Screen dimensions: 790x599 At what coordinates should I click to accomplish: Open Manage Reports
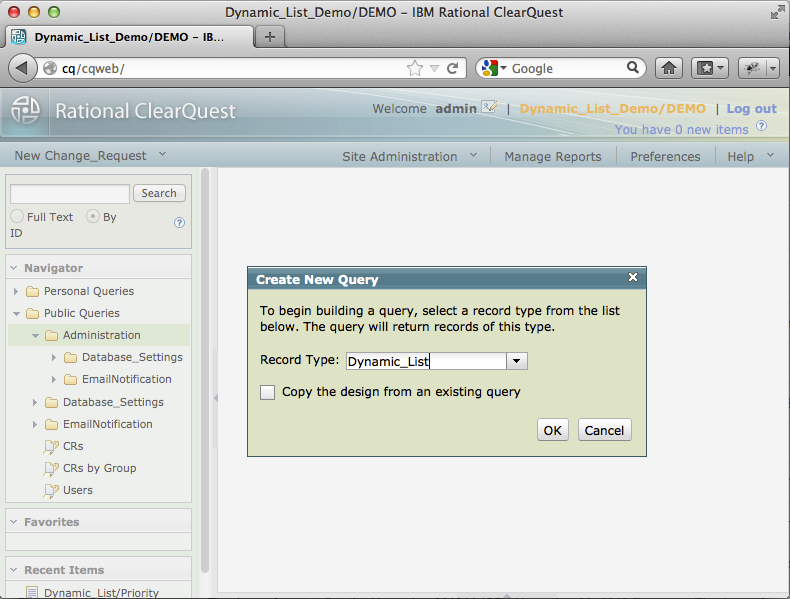tap(553, 157)
